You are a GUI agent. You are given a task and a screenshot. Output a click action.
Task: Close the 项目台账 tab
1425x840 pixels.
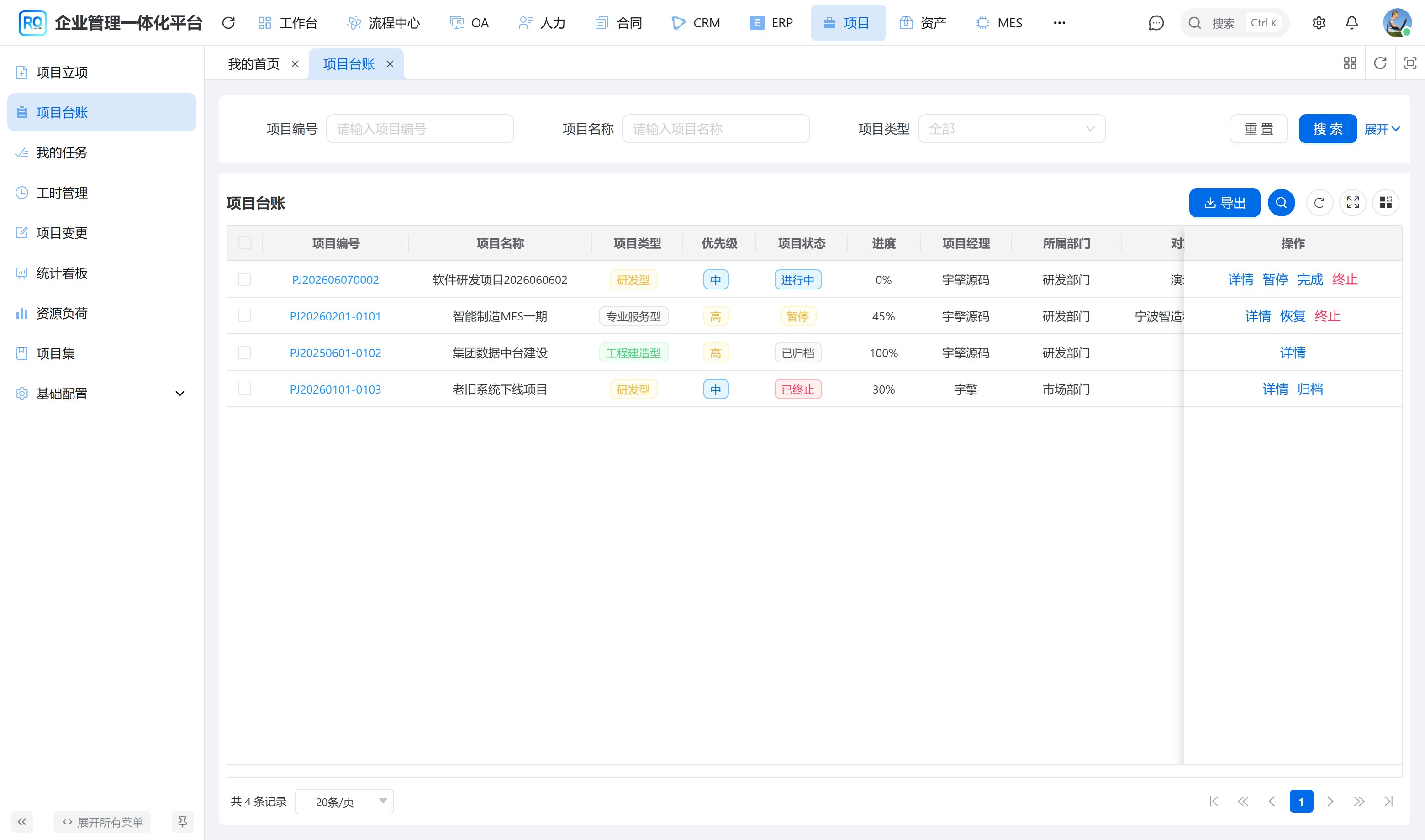(x=390, y=64)
